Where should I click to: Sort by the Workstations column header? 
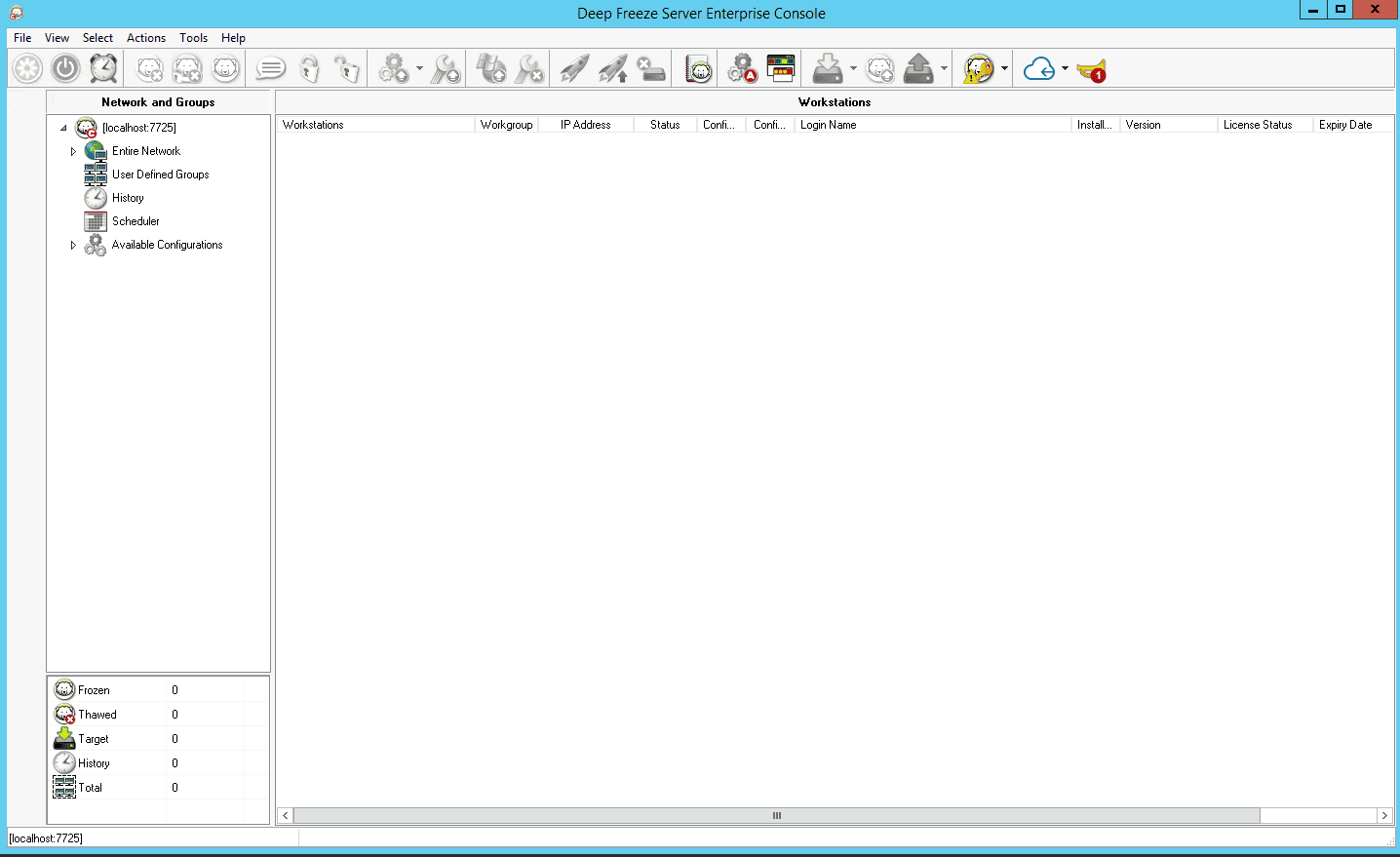375,125
